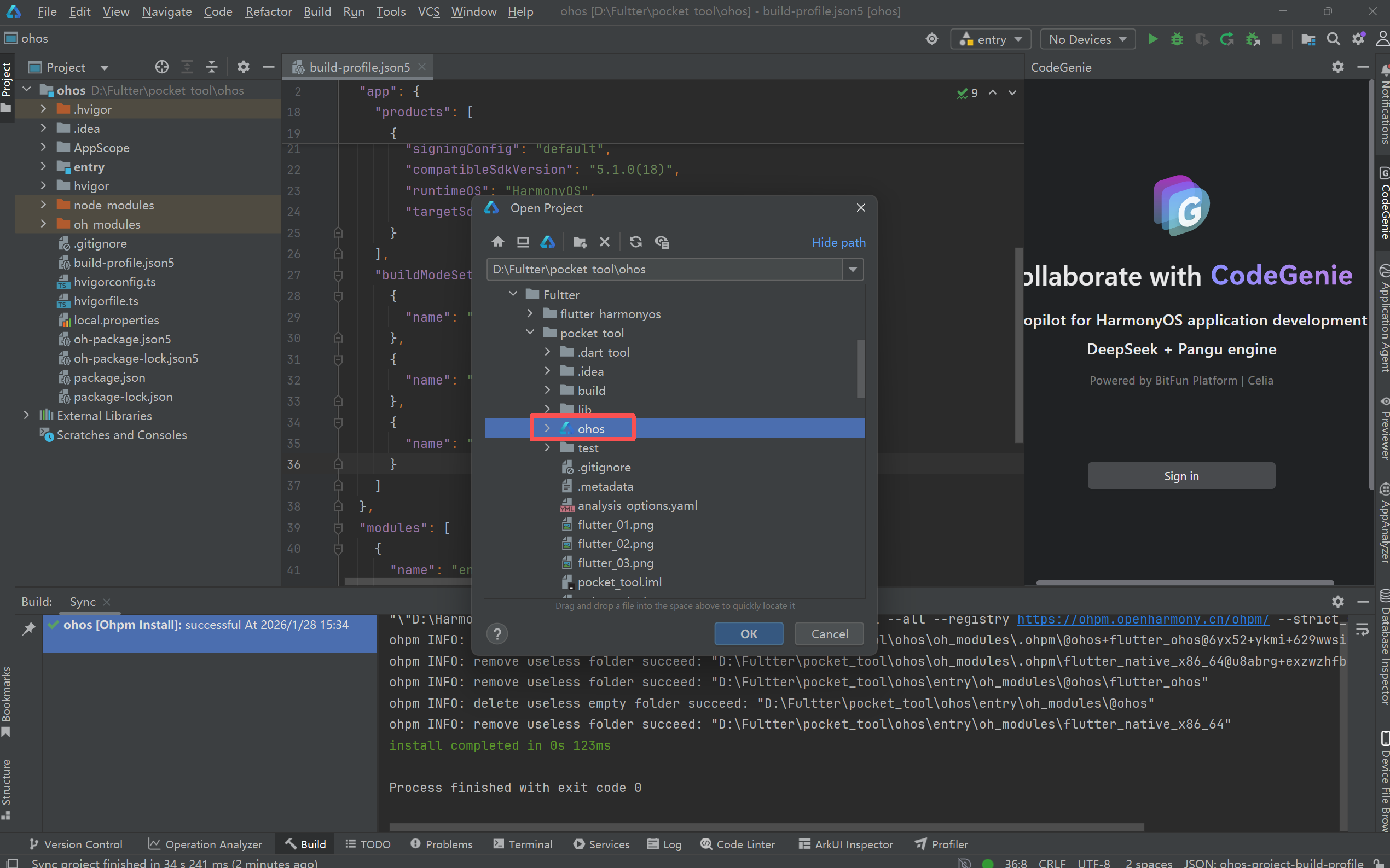Toggle soft-wrap in the Build output
The height and width of the screenshot is (868, 1390).
1362,630
